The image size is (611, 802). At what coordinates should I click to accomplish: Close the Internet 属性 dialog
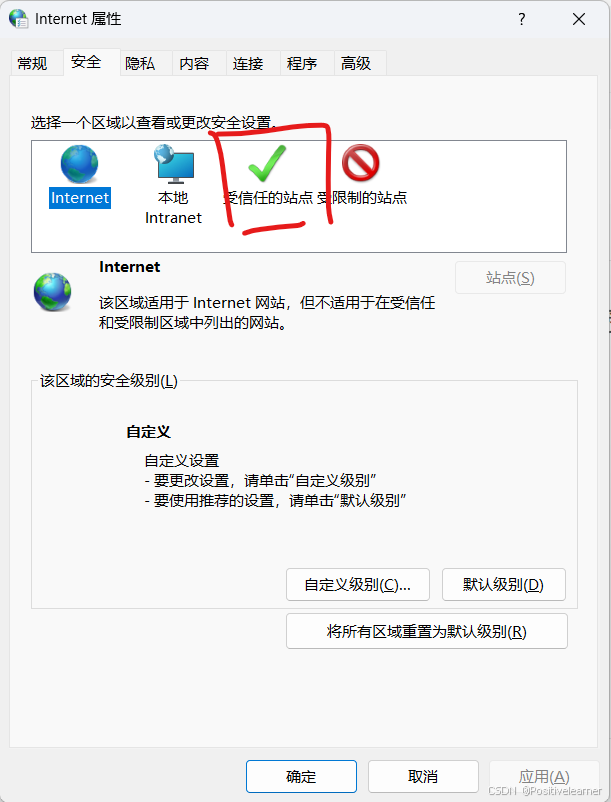(579, 19)
